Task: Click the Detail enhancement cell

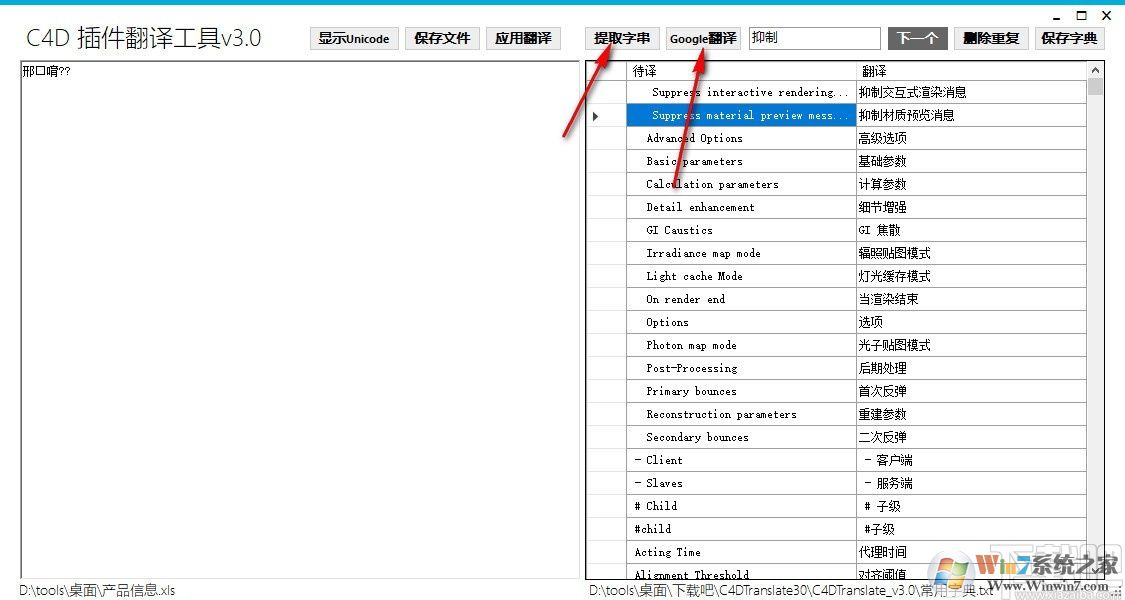Action: click(x=741, y=207)
